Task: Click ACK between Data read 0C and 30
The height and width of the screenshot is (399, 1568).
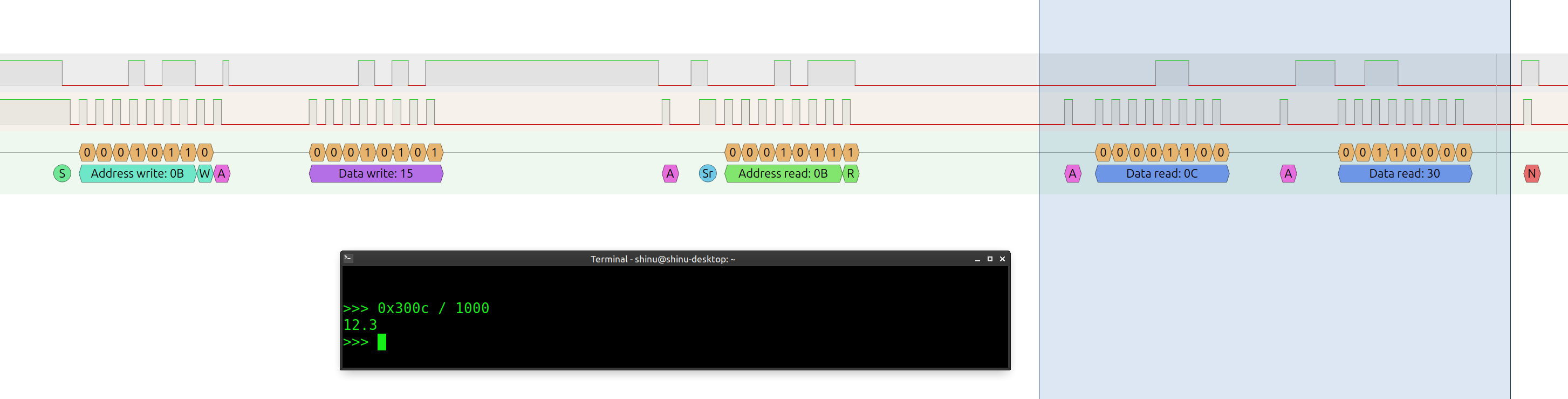Action: 1288,174
